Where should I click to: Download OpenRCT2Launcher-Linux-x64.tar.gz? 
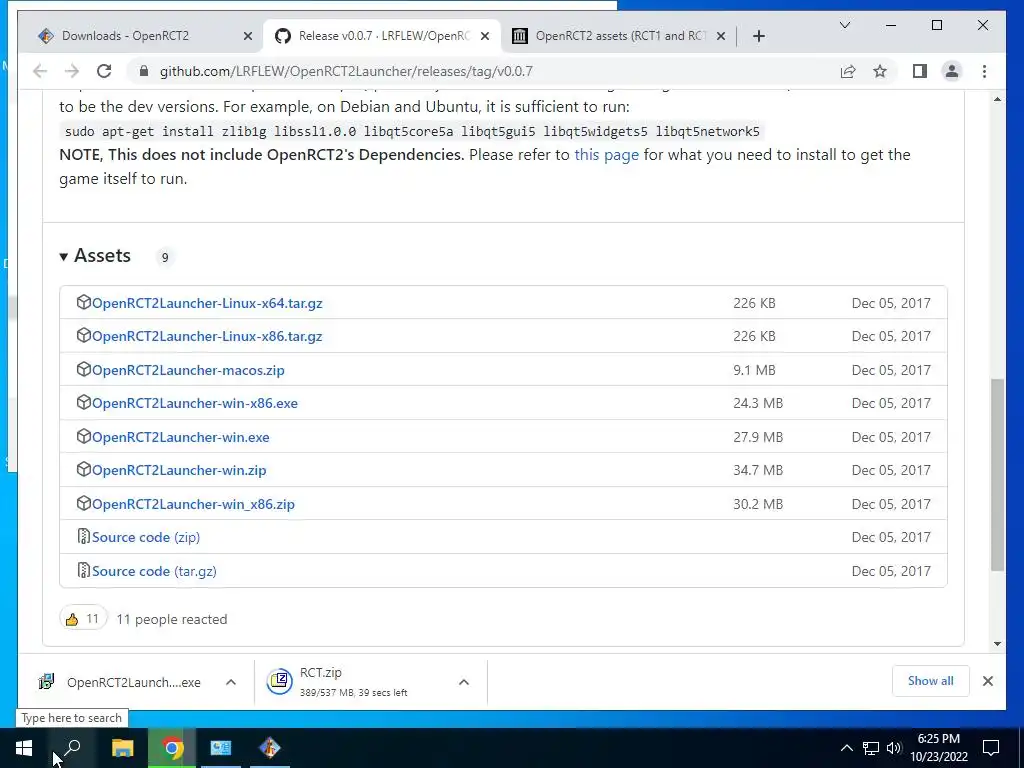pos(207,303)
